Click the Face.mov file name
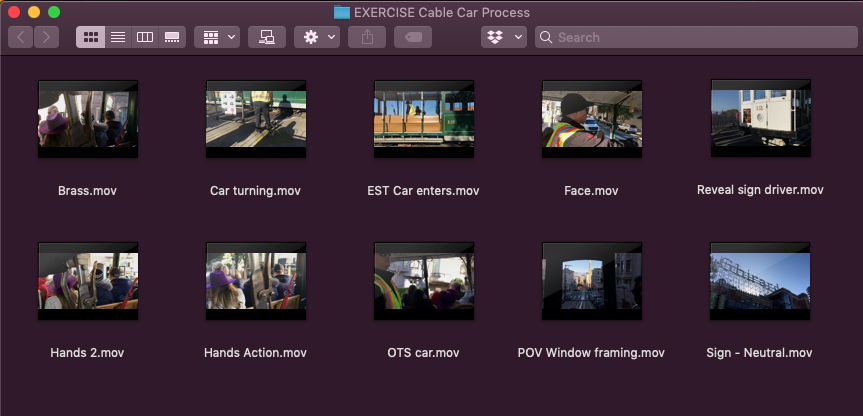863x416 pixels. [x=591, y=191]
